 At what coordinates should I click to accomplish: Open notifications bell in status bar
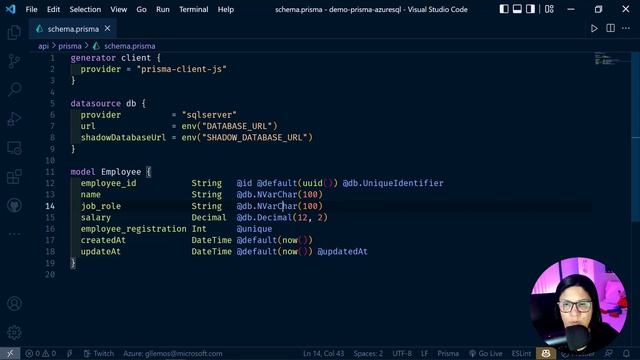tap(626, 353)
